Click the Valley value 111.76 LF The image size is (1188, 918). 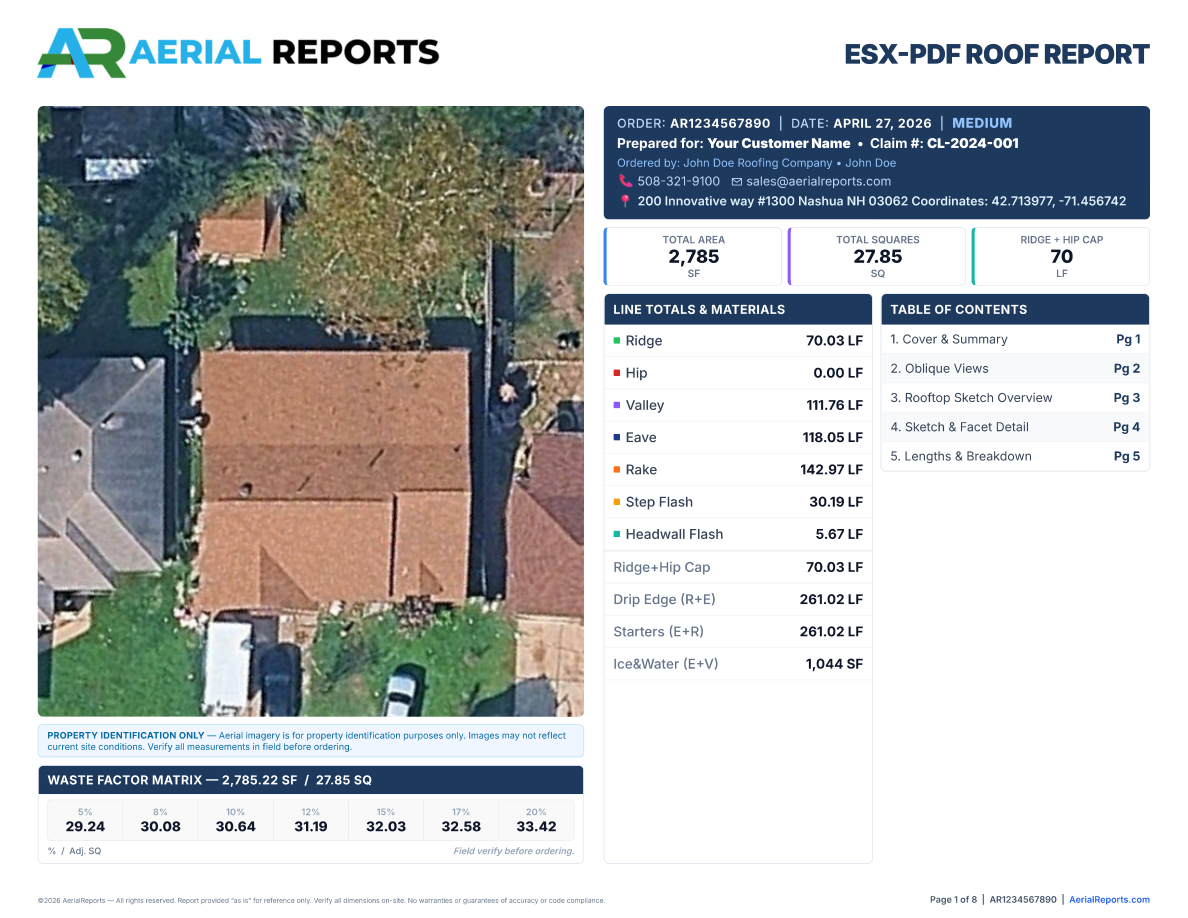pos(834,405)
